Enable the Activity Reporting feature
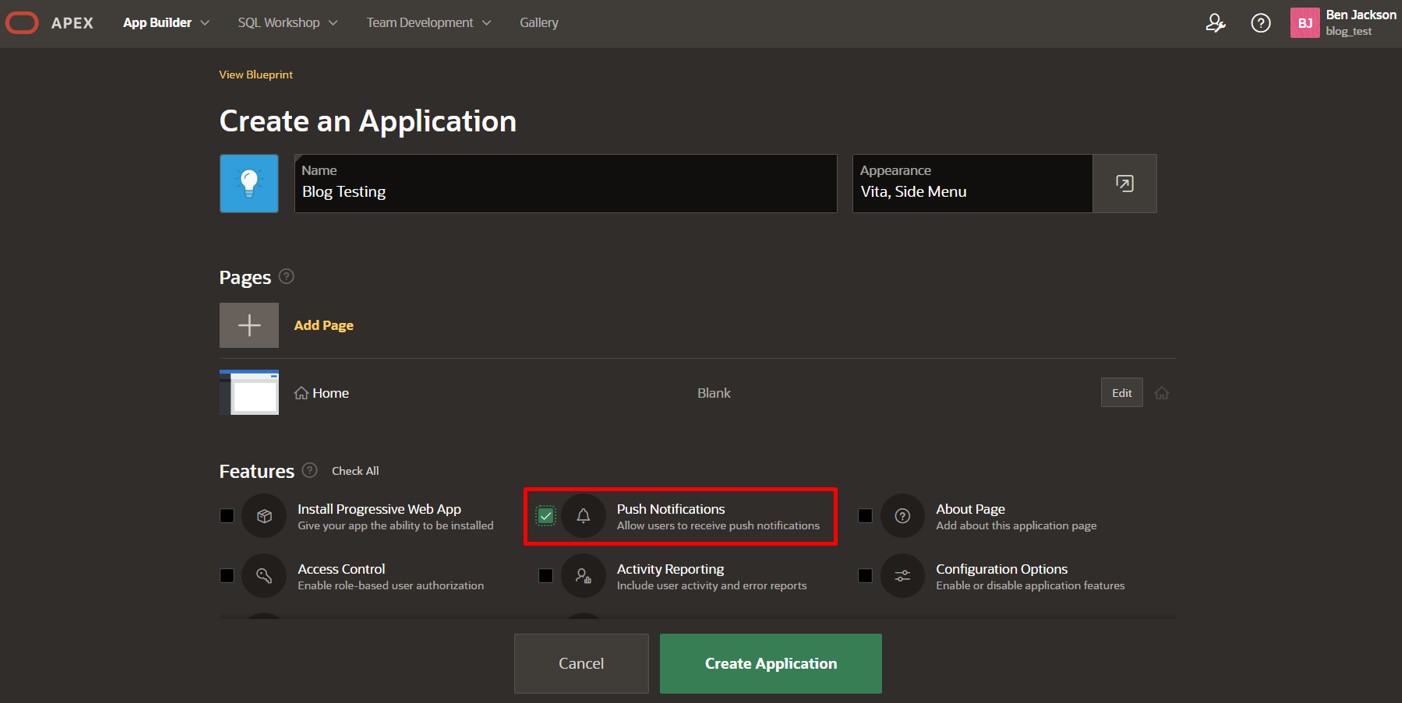This screenshot has width=1402, height=703. (x=545, y=576)
